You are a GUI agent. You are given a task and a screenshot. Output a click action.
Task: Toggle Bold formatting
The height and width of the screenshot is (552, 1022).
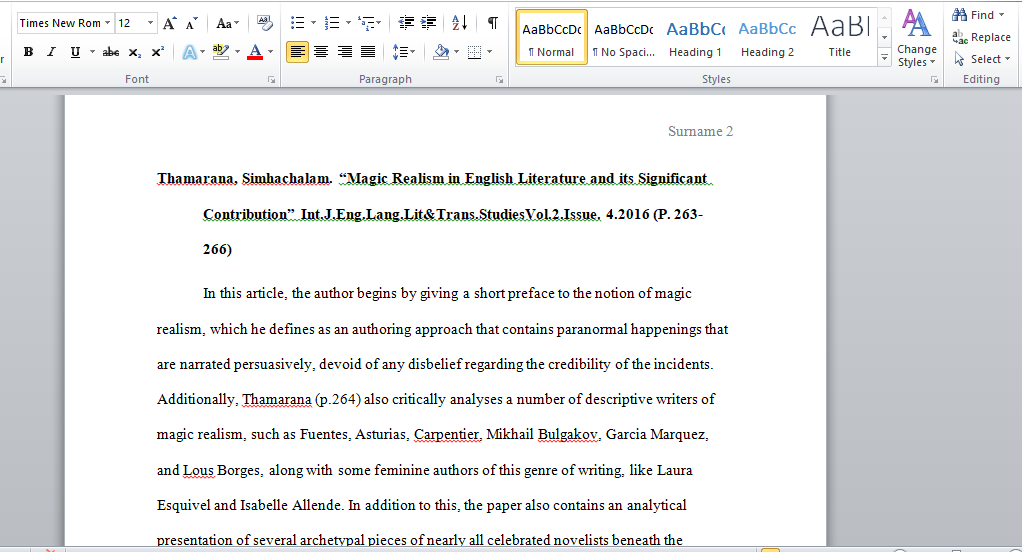click(x=28, y=52)
